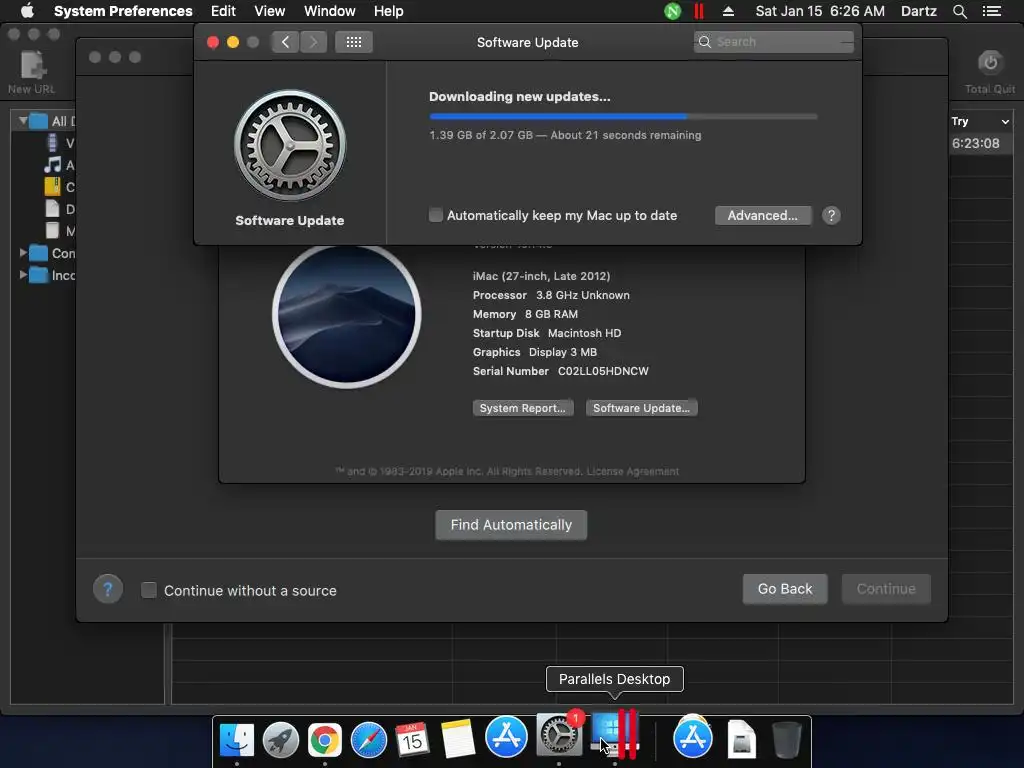Click the green N status icon in menu bar
1024x768 pixels.
tap(673, 11)
